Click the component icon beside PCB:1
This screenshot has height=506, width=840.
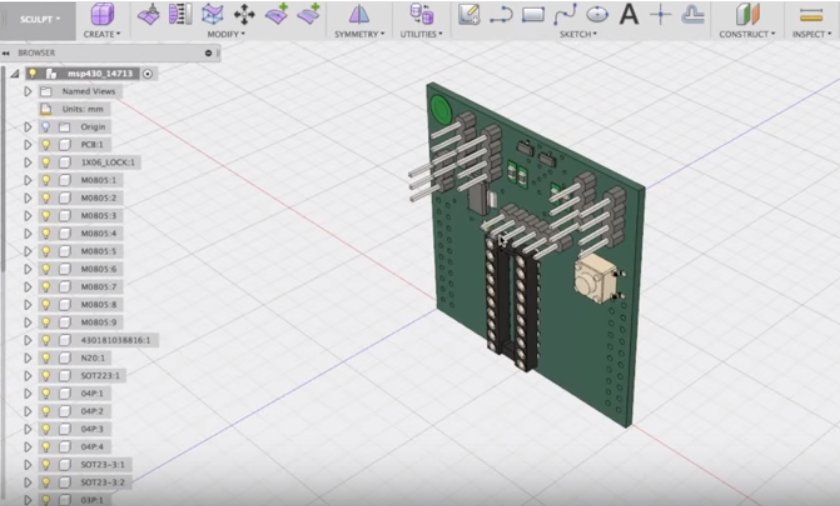pyautogui.click(x=65, y=145)
